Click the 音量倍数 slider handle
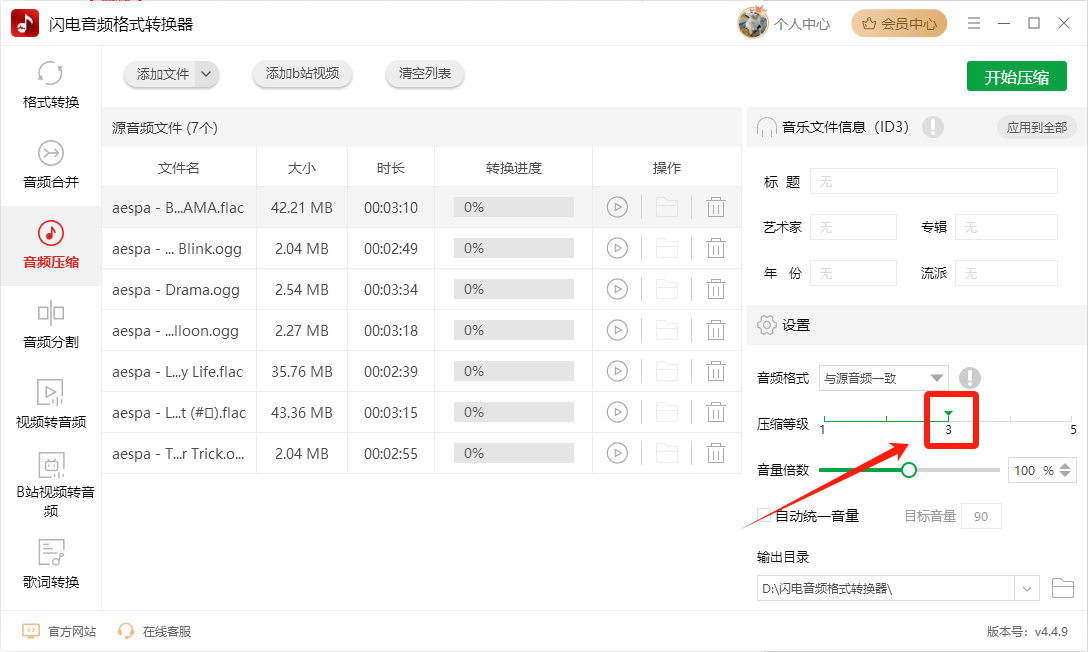The height and width of the screenshot is (652, 1088). (909, 470)
